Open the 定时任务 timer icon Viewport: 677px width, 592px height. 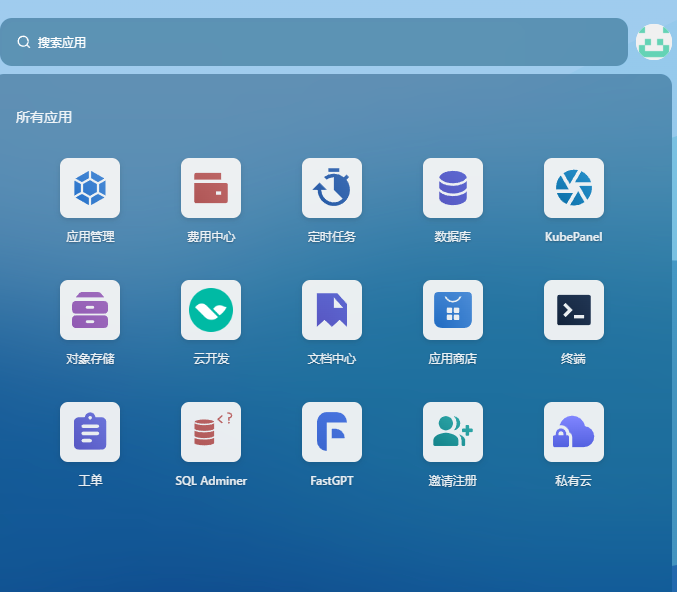[x=332, y=188]
